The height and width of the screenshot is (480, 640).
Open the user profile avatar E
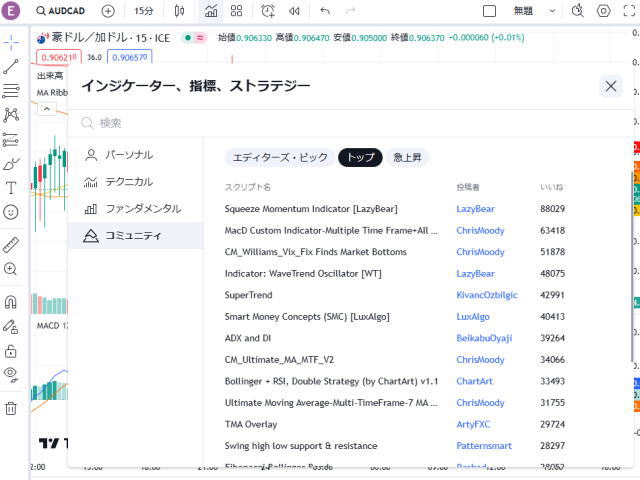click(11, 11)
